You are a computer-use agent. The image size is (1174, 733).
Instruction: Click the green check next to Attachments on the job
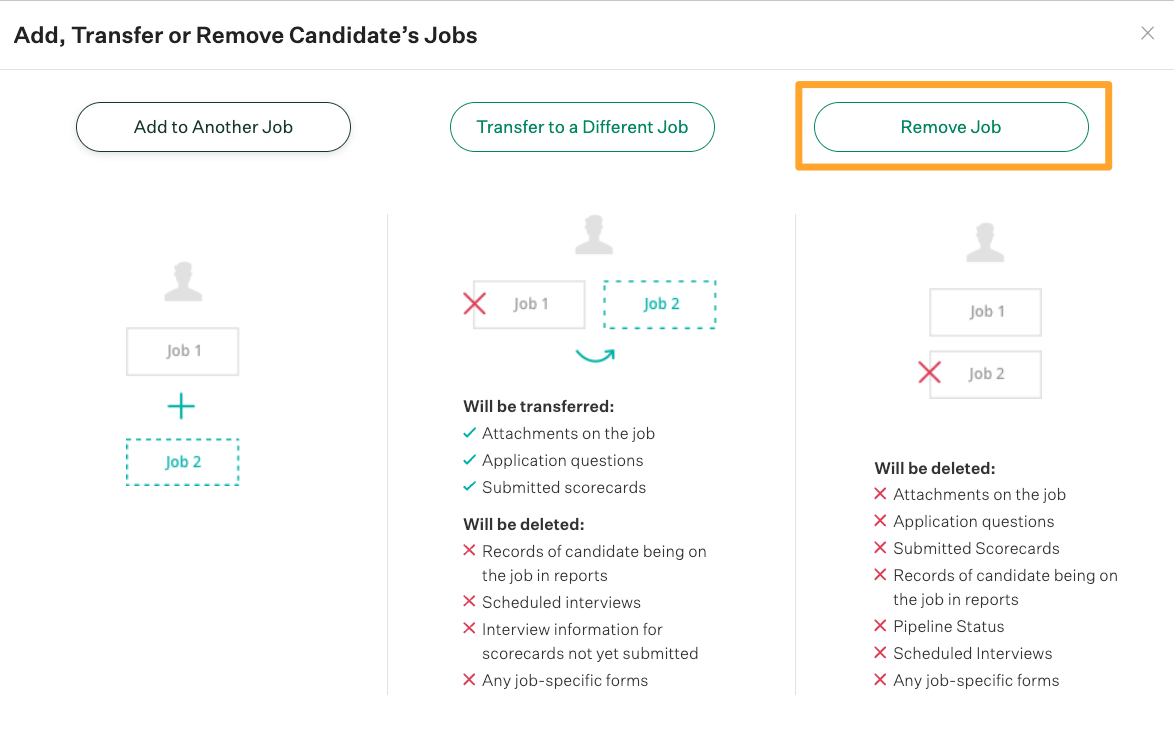pyautogui.click(x=469, y=433)
